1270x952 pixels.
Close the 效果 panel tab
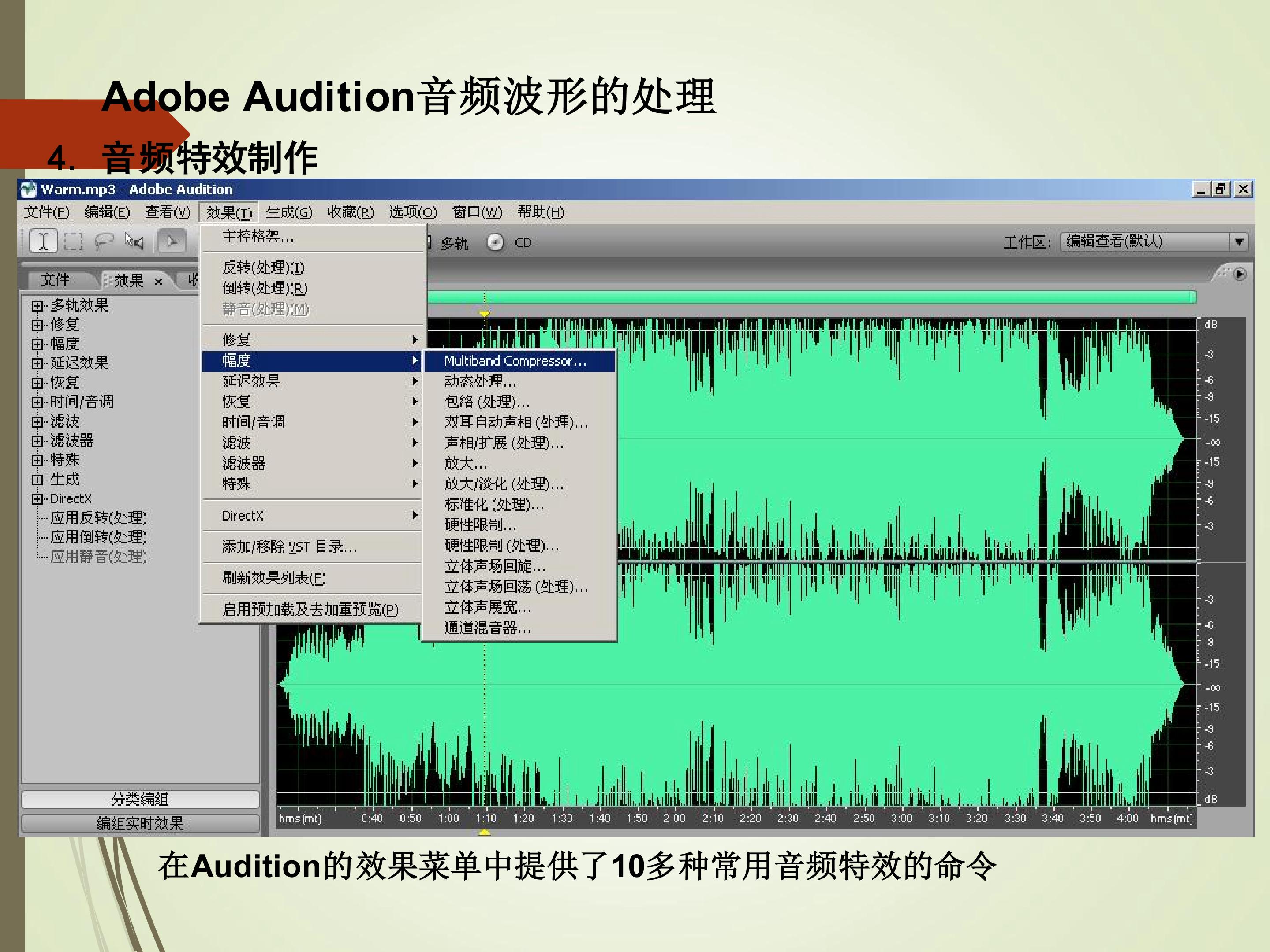159,281
